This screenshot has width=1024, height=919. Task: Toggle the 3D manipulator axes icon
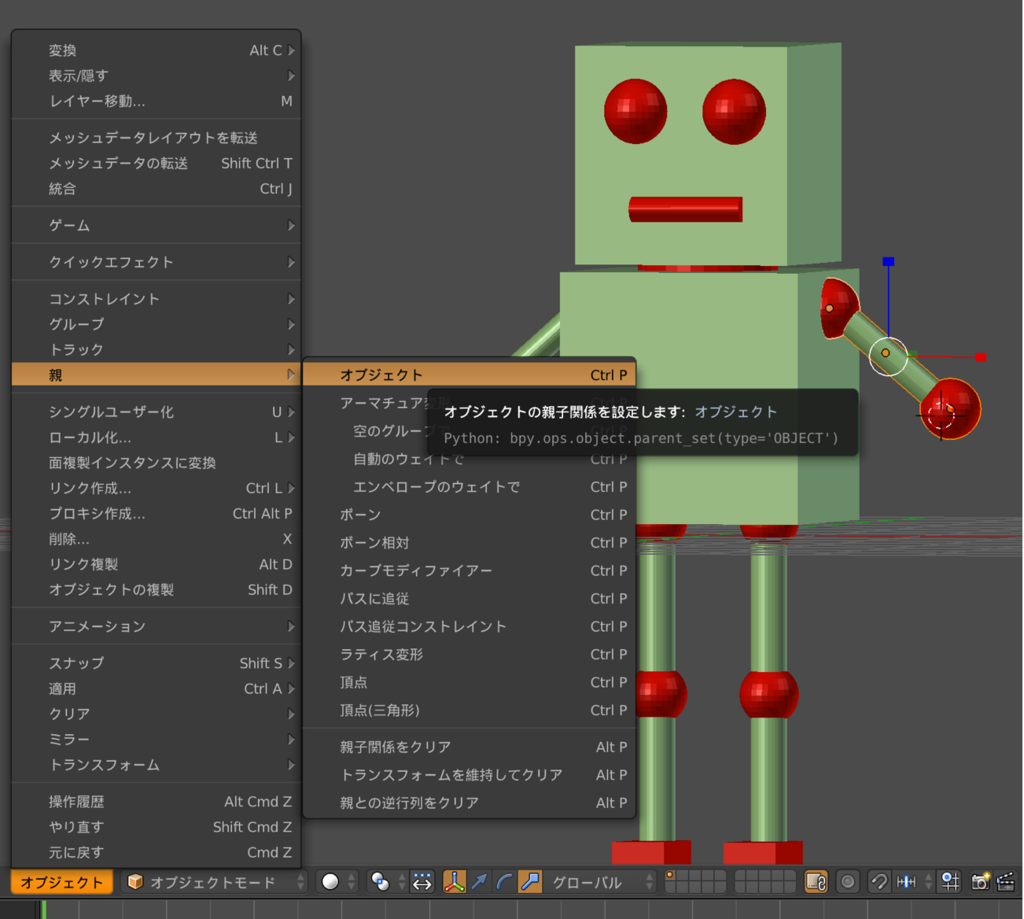coord(454,882)
